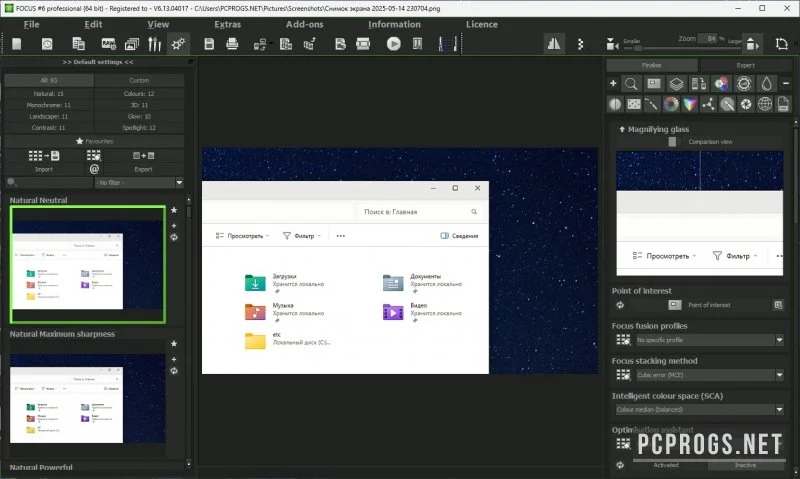Open the Focus stacking method dropdown

(x=710, y=375)
